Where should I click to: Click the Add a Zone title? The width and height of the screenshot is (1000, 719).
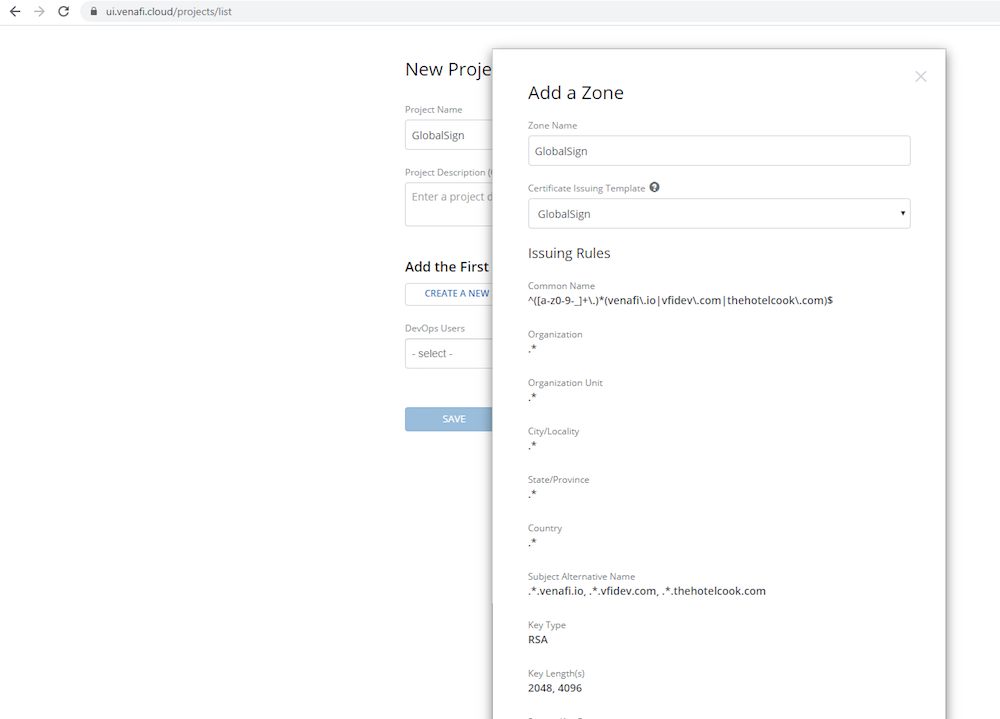(576, 93)
